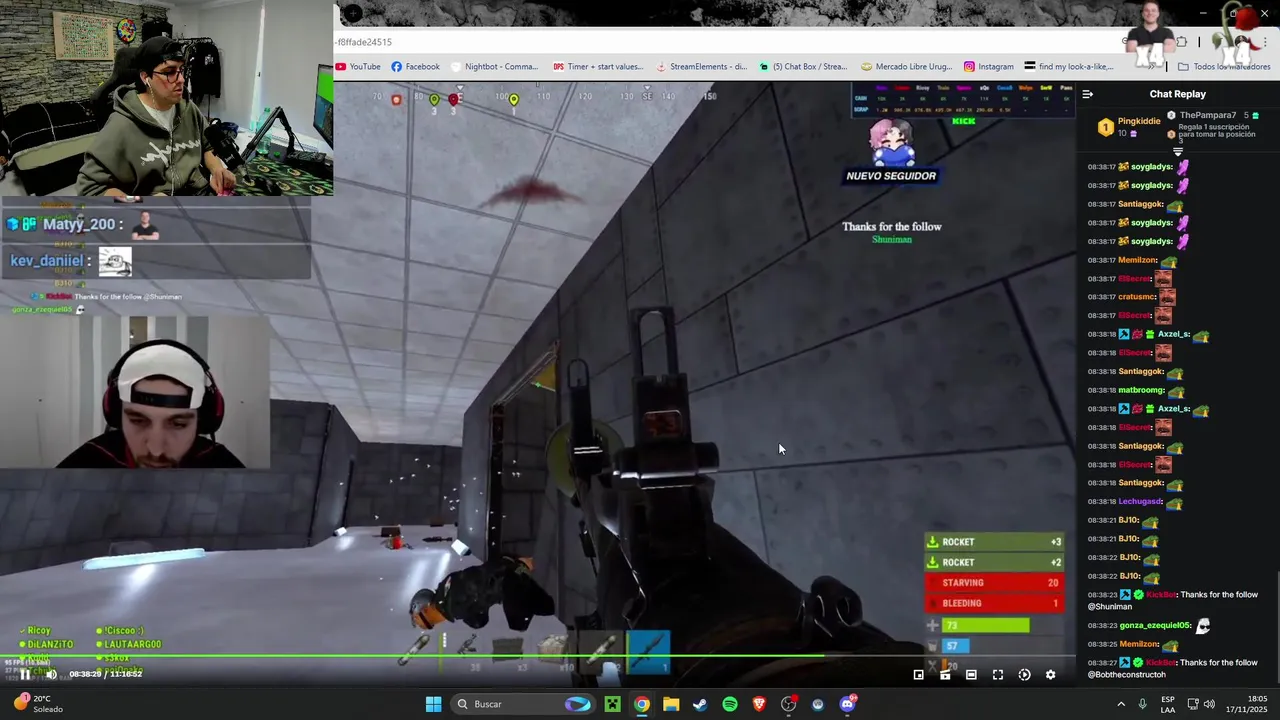Open the browser extensions puzzle icon

(x=1182, y=42)
